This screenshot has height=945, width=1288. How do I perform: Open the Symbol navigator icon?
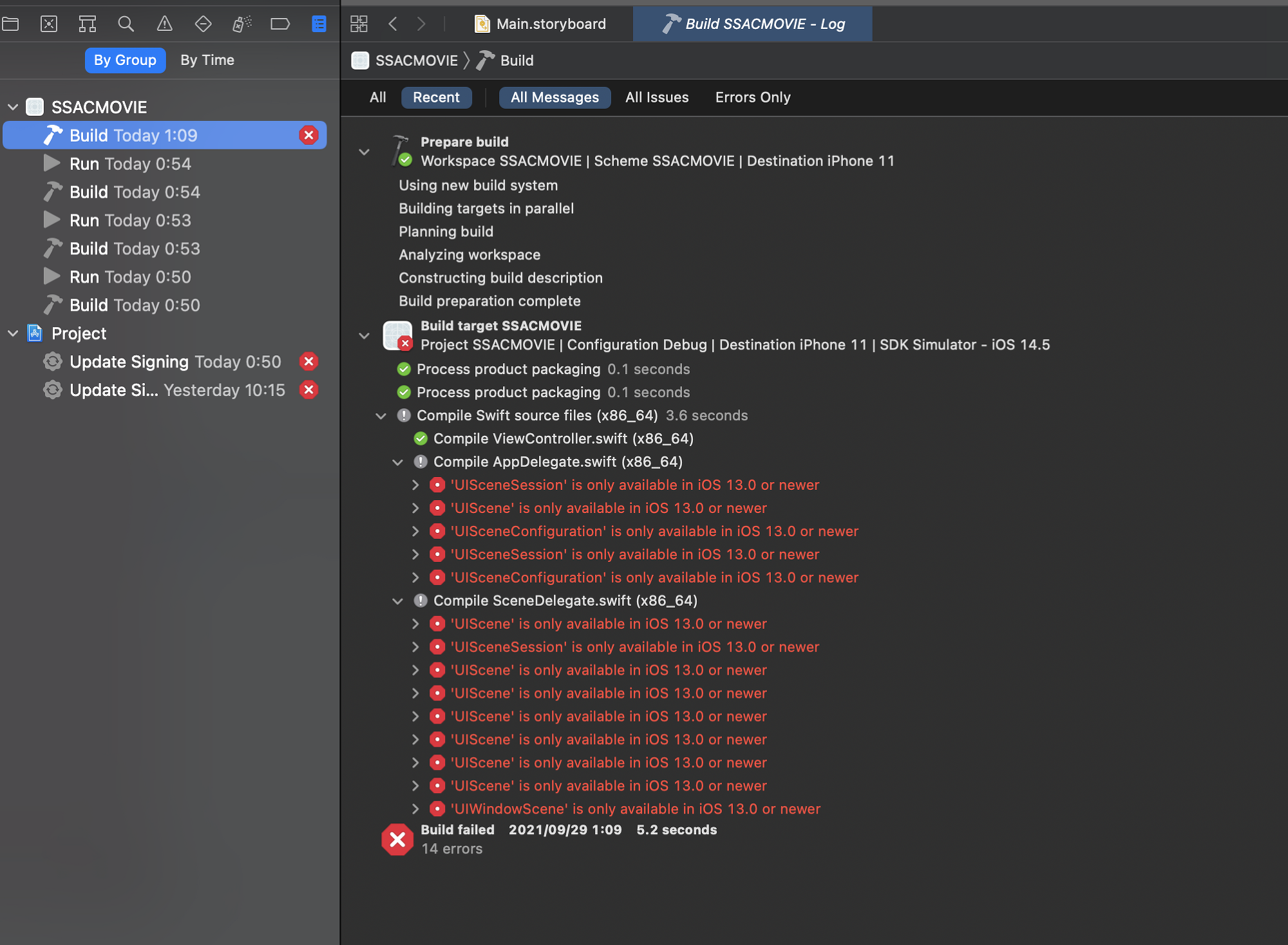(88, 24)
